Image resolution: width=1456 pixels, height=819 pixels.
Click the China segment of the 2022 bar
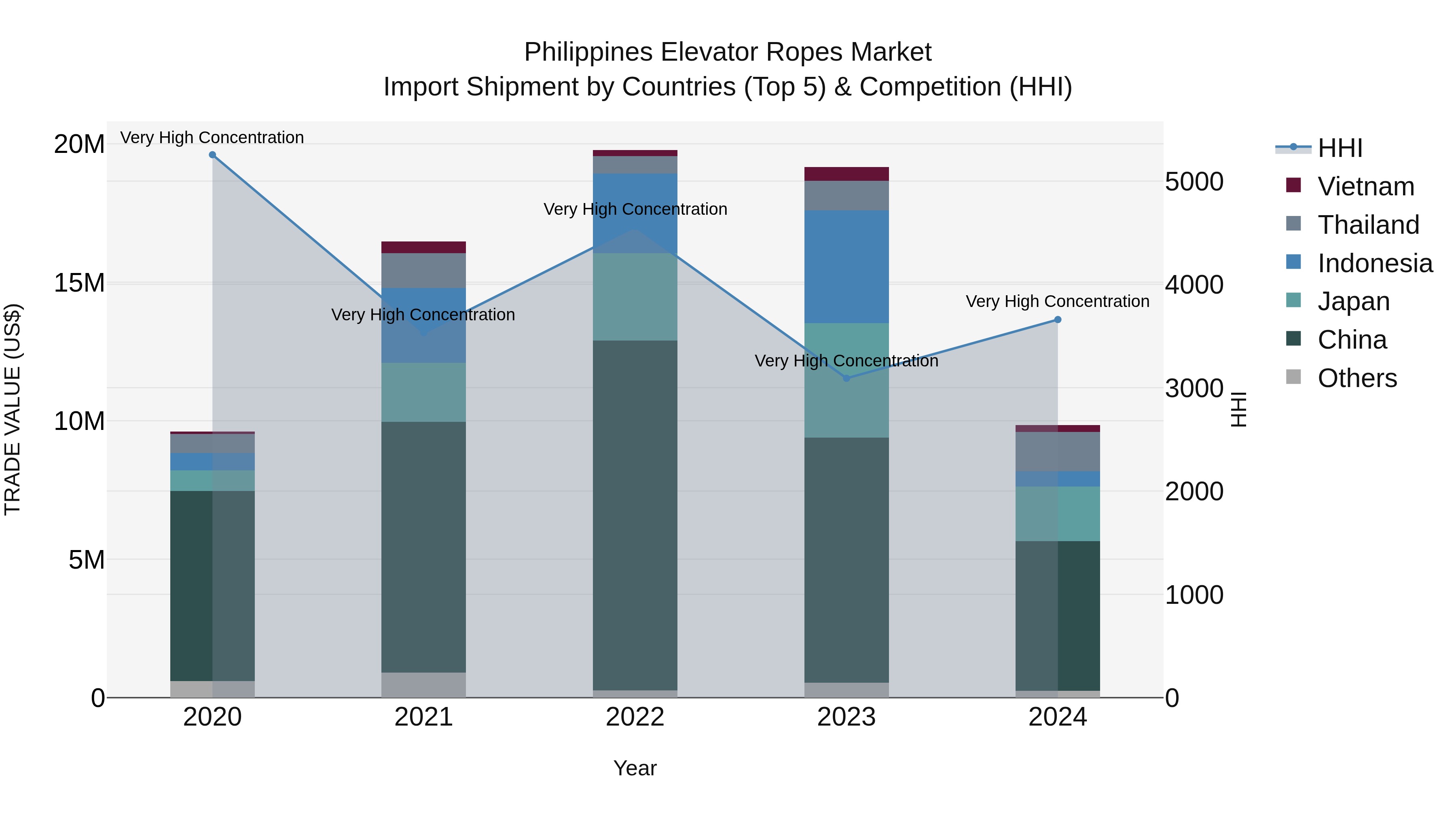click(635, 516)
